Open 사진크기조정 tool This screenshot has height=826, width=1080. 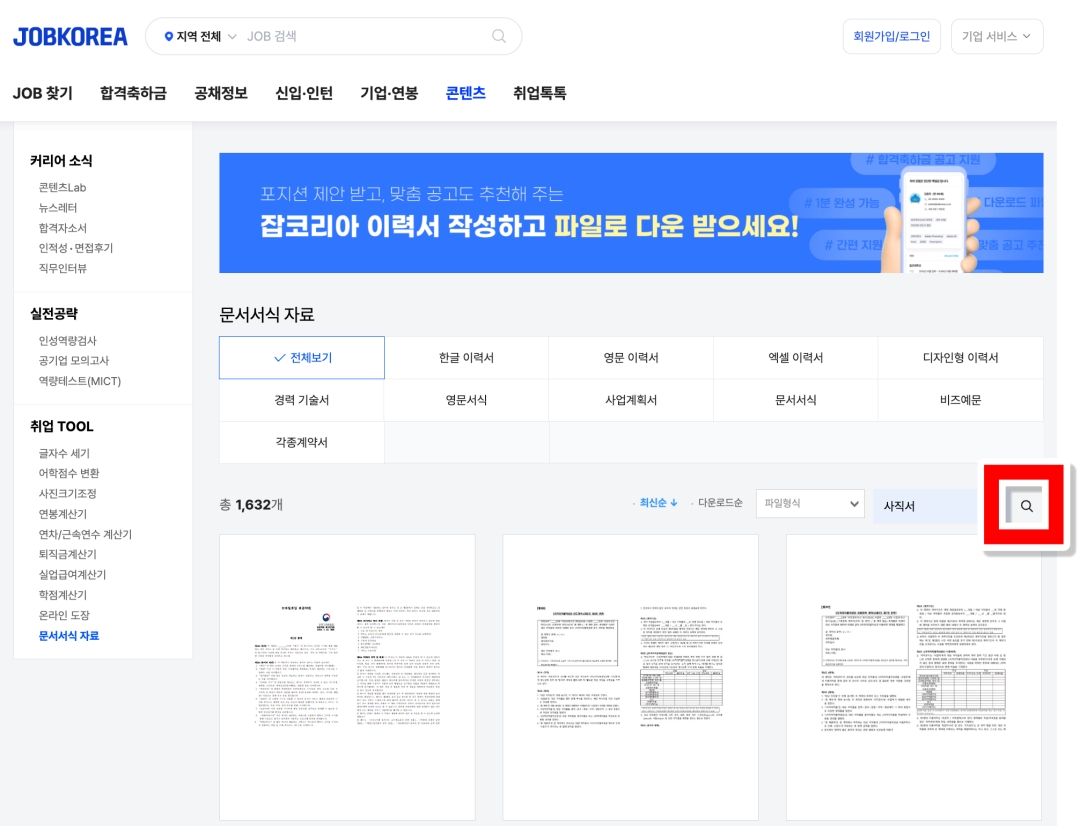pos(68,493)
